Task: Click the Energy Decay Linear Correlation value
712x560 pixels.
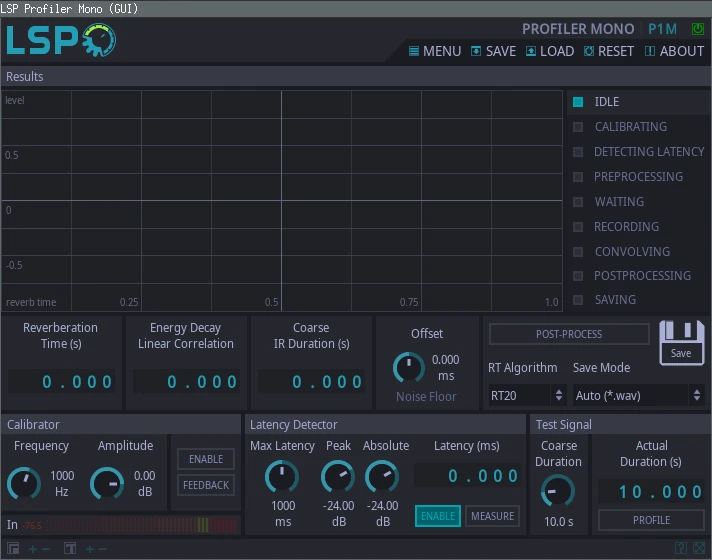Action: [x=187, y=382]
